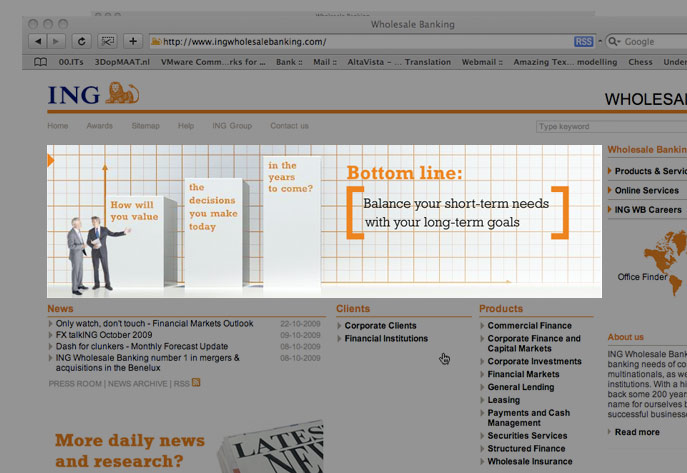
Task: Open Commercial Finance product link
Action: coord(529,326)
